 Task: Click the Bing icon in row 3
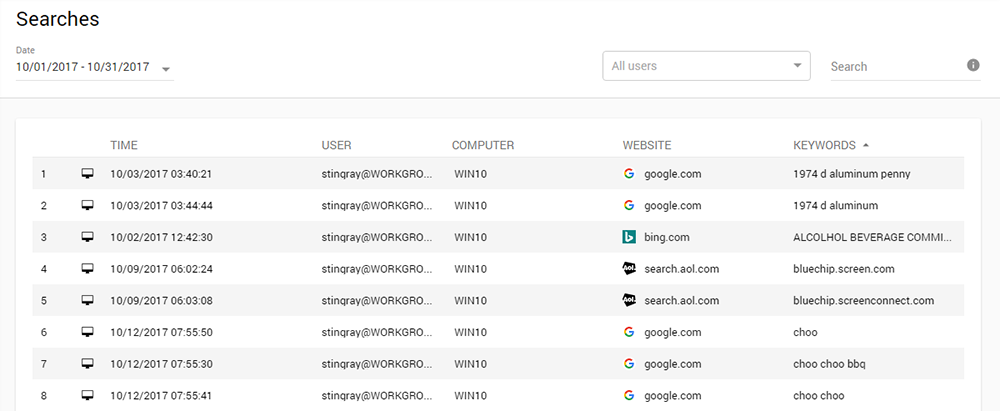click(629, 237)
